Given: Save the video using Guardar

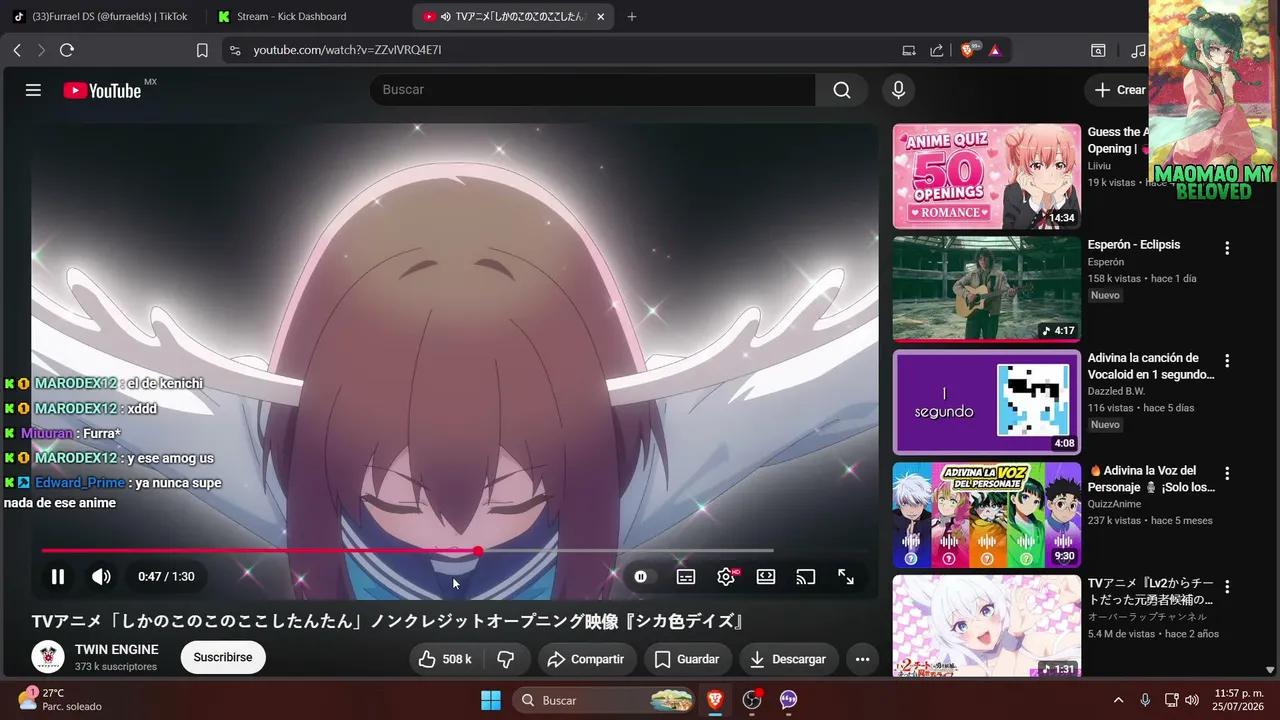Looking at the screenshot, I should tap(687, 659).
